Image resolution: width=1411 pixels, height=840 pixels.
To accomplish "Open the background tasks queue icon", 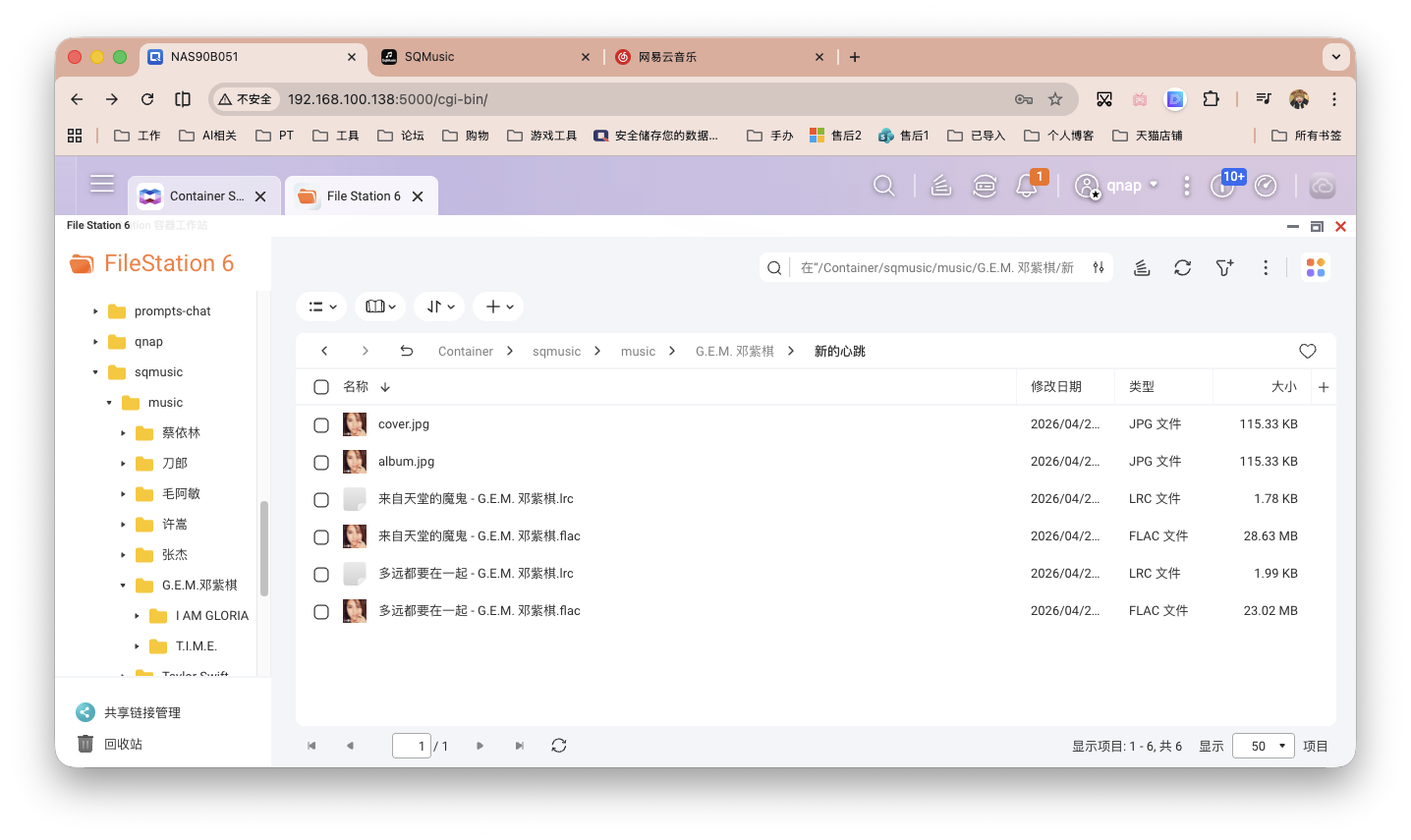I will tap(941, 186).
